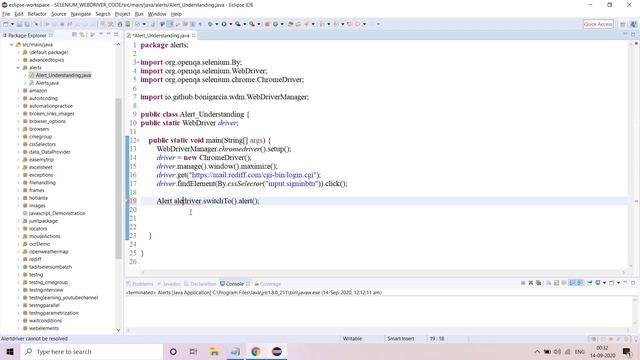Toggle show console on standard error

(580, 283)
